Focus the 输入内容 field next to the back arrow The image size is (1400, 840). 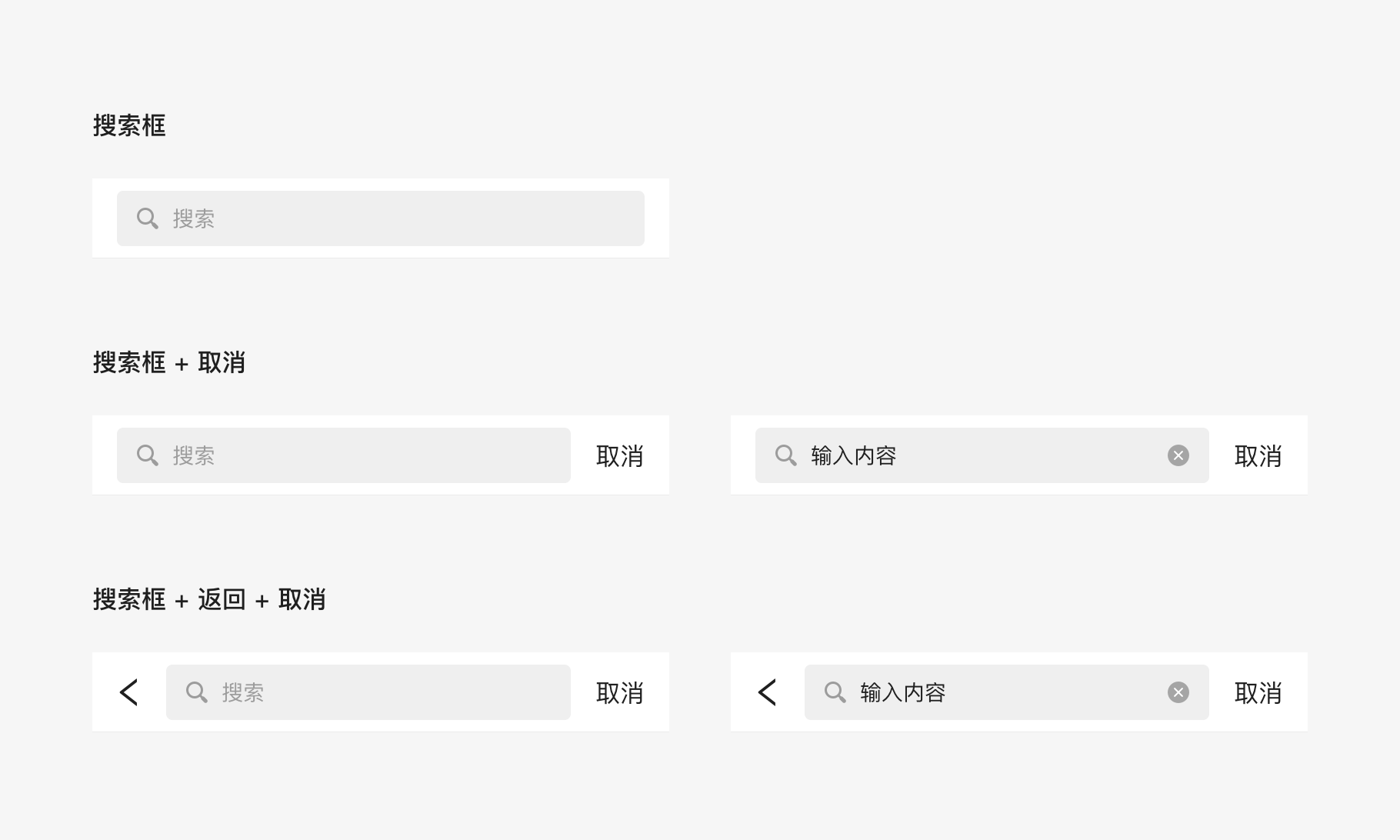1007,692
